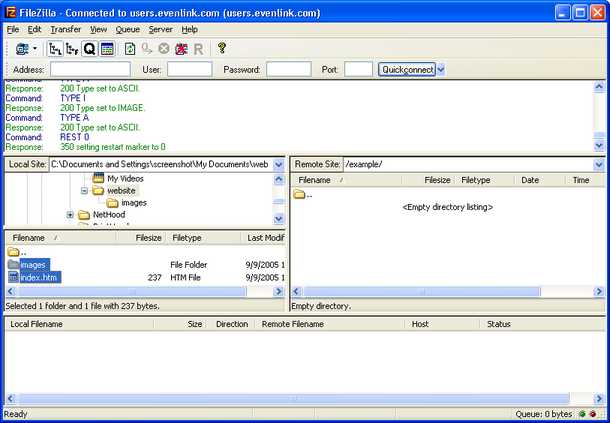
Task: Click red status indicator in status bar
Action: (x=593, y=414)
